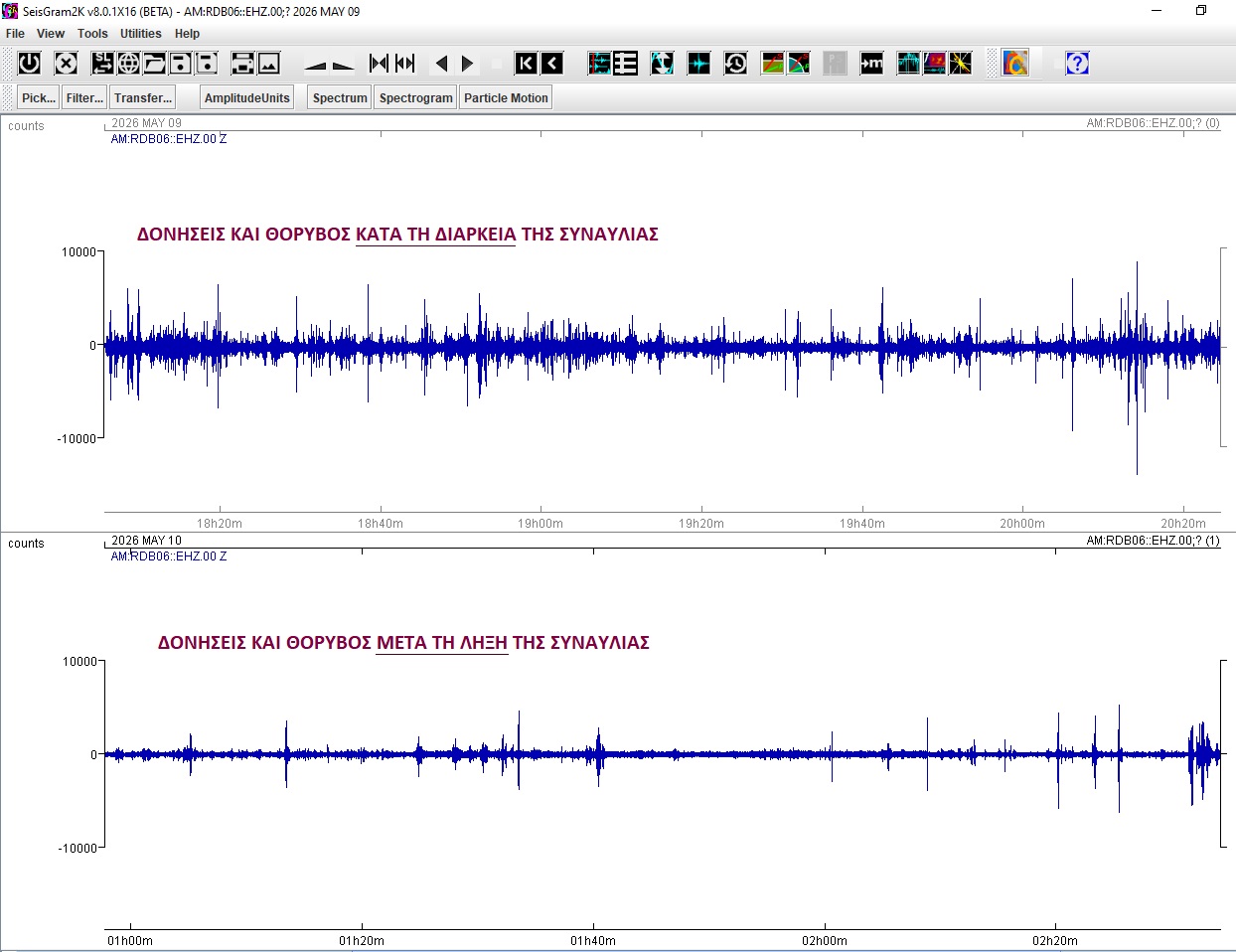Click the power/exit icon in toolbar

(x=30, y=64)
